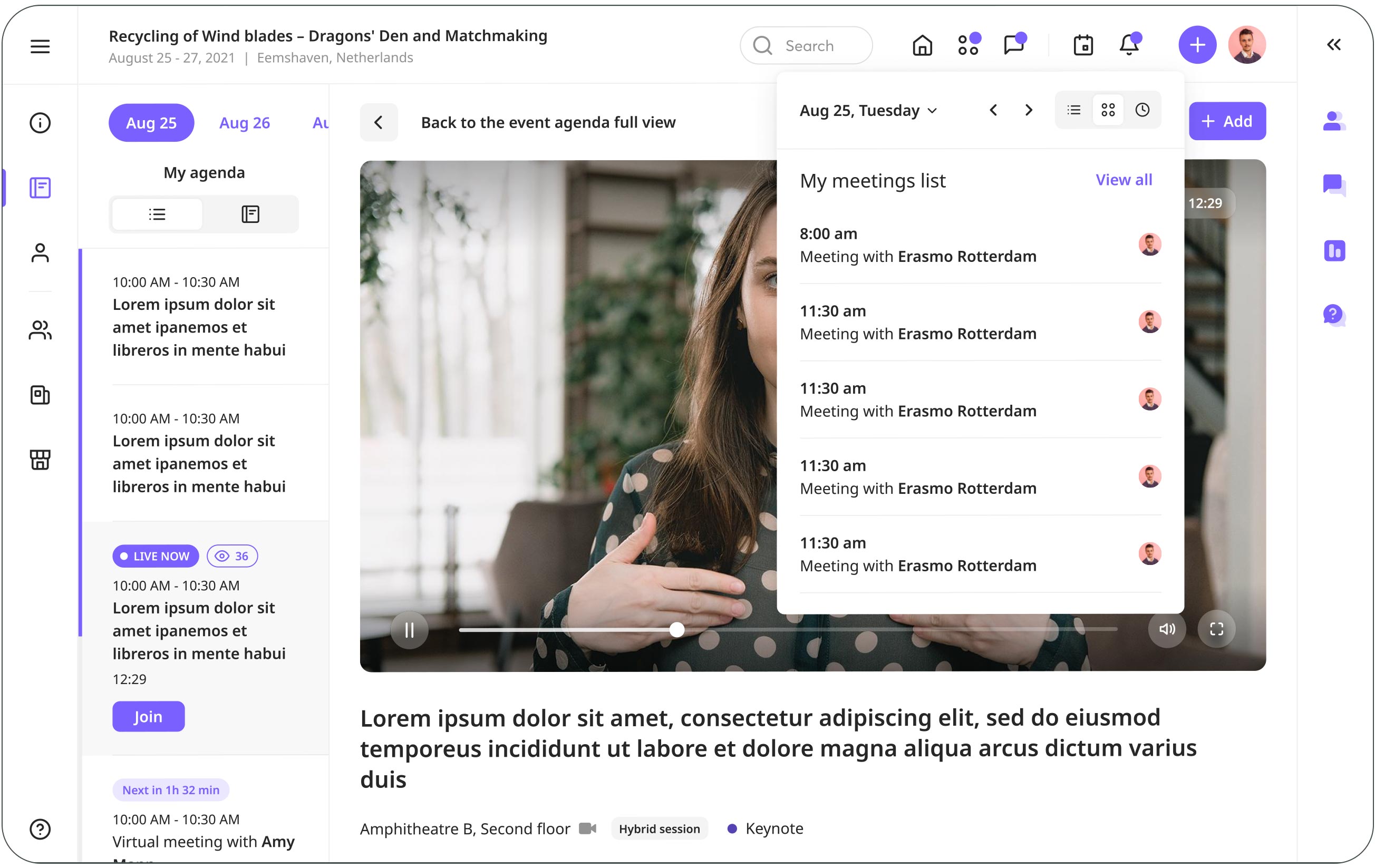This screenshot has width=1375, height=868.
Task: Switch meetings popup to grid view
Action: pyautogui.click(x=1108, y=110)
